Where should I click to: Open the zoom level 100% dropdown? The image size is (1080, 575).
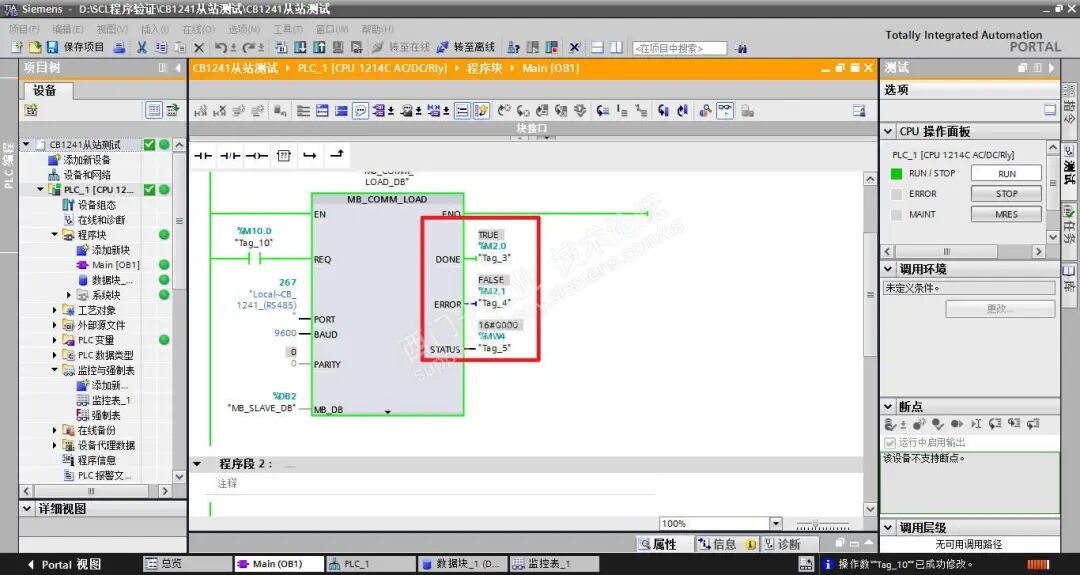click(776, 523)
